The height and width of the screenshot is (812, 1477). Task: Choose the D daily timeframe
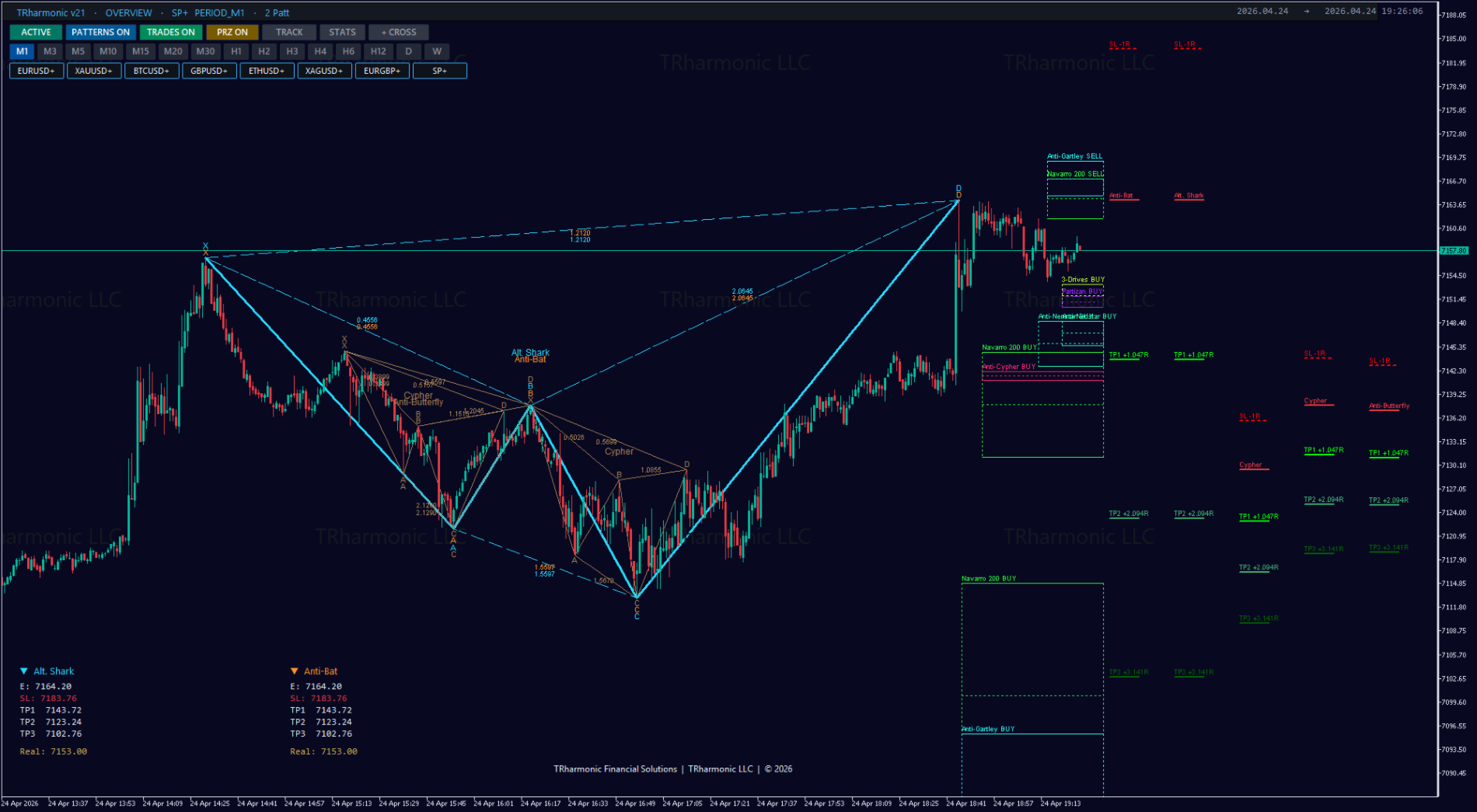[408, 51]
